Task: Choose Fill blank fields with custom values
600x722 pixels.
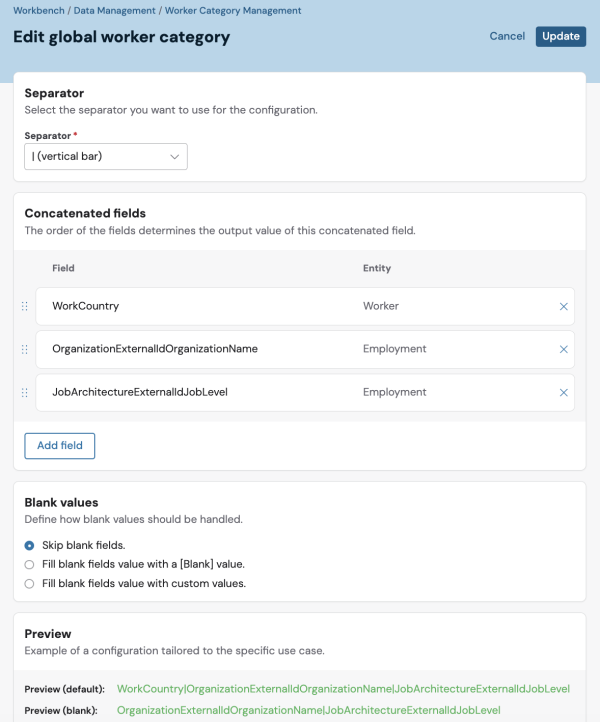Action: tap(29, 584)
